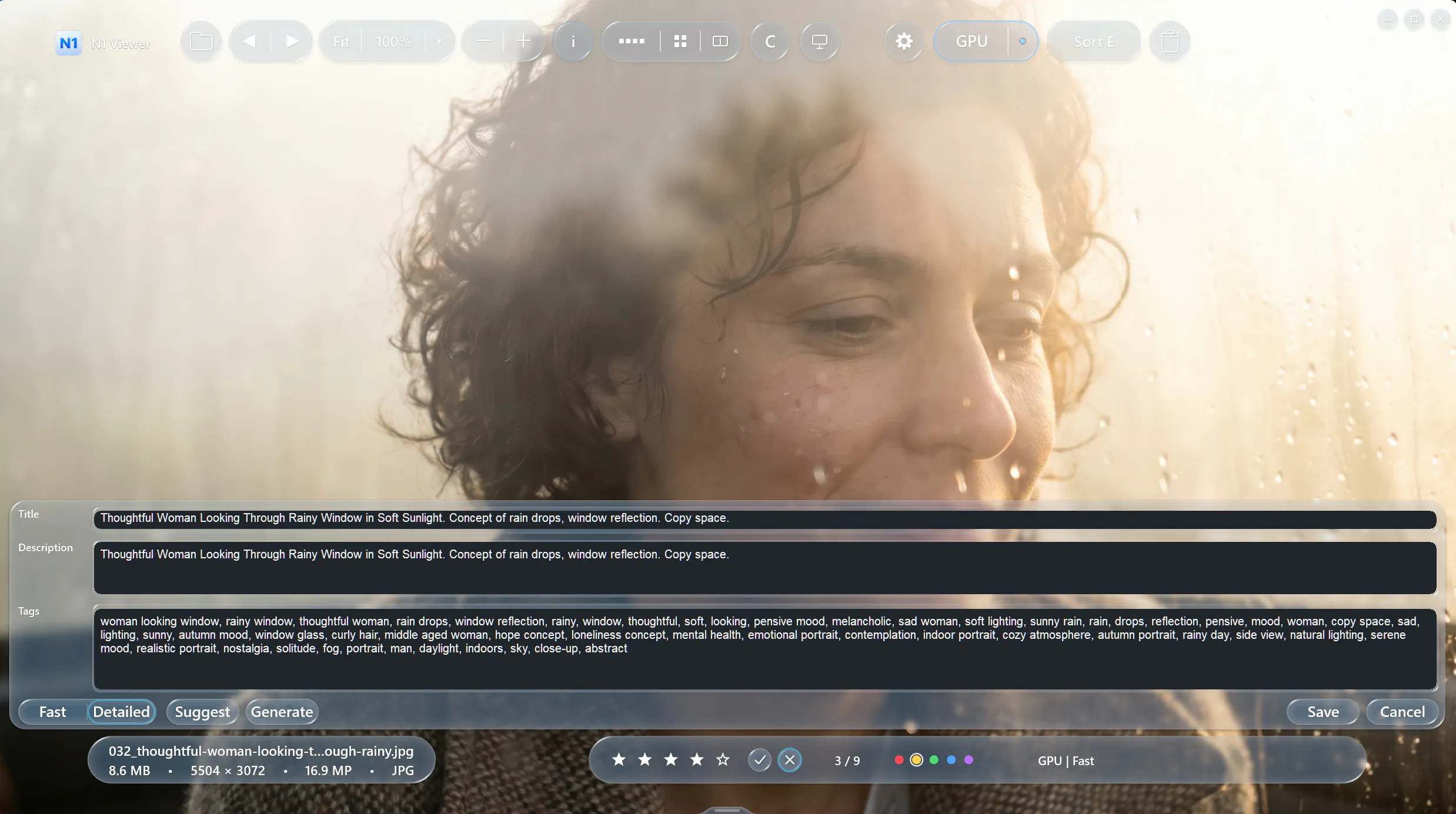The width and height of the screenshot is (1456, 814).
Task: Cancel metadata editing
Action: point(1402,712)
